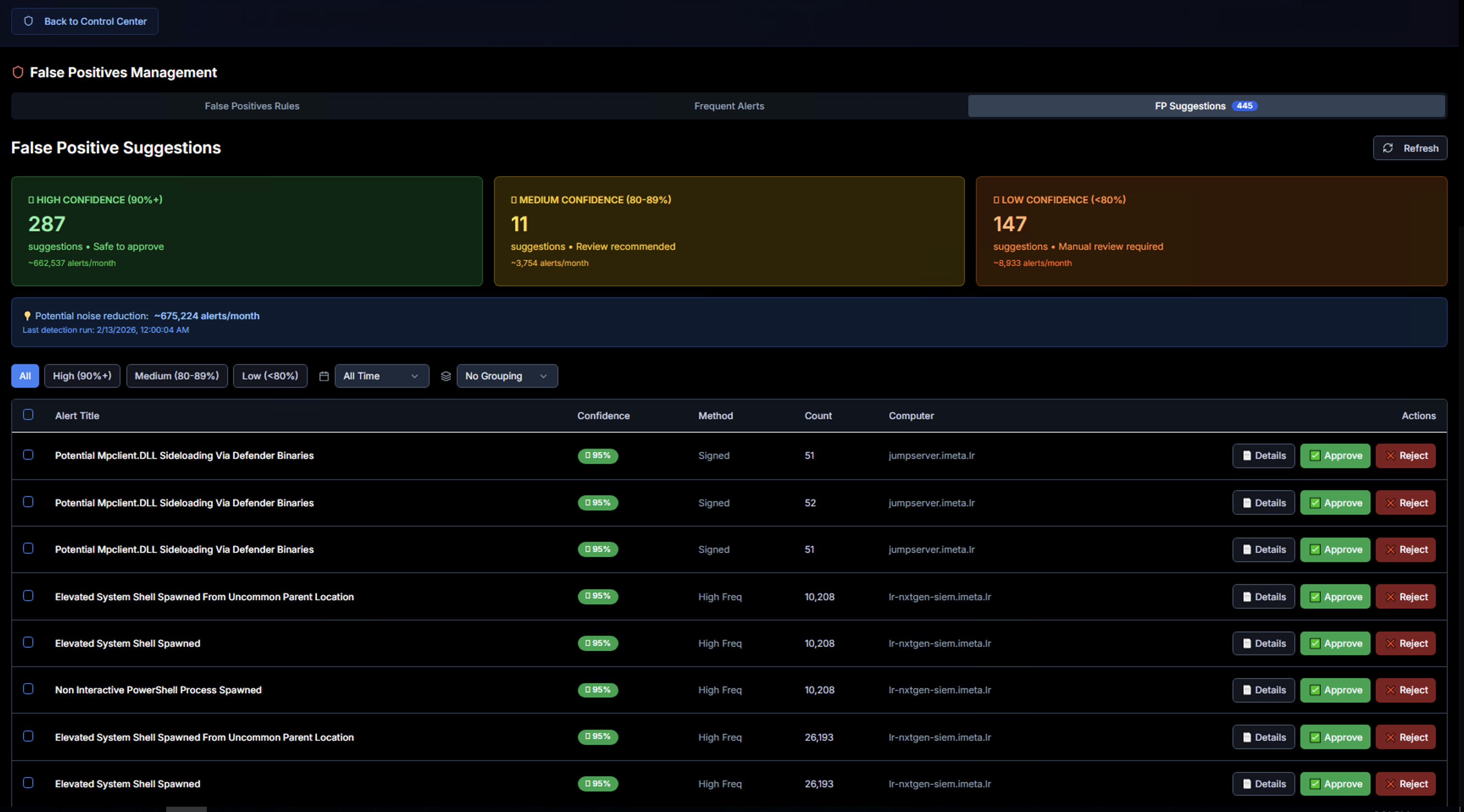Select the Non Interactive PowerShell Process Spawned checkbox
1464x812 pixels.
(28, 689)
